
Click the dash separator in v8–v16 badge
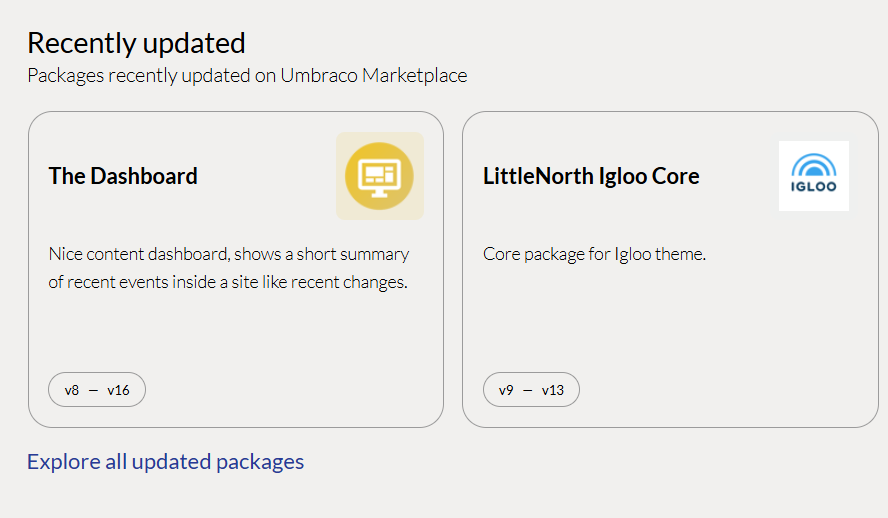[93, 391]
